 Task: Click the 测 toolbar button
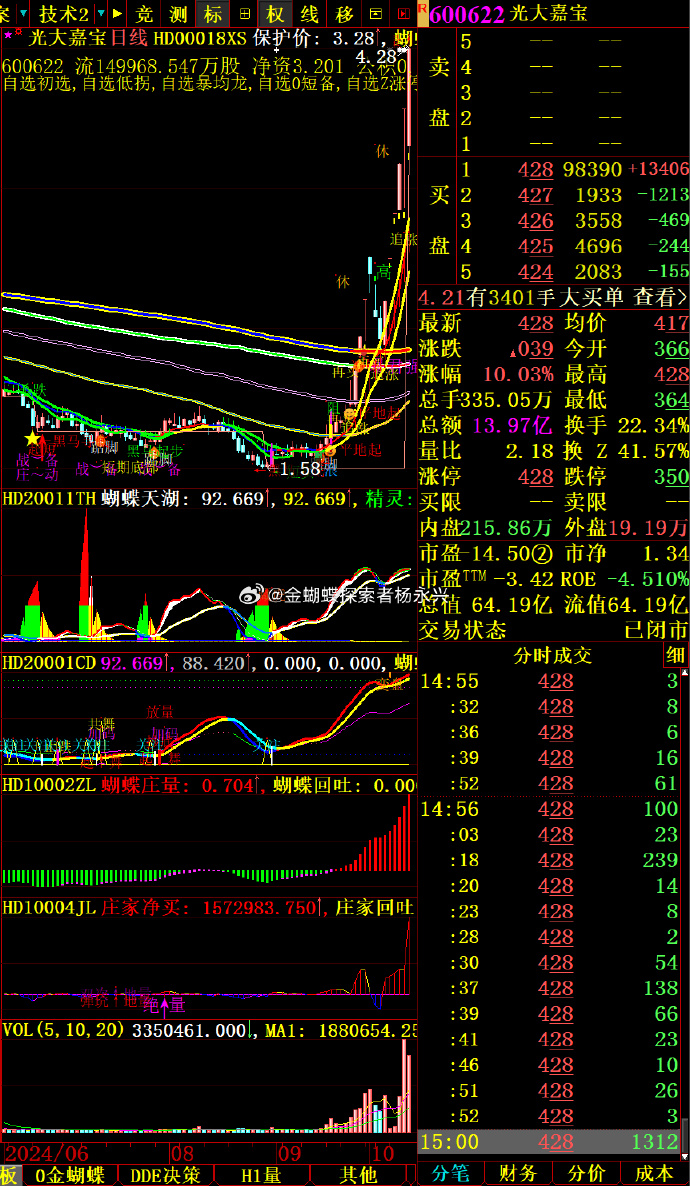178,14
